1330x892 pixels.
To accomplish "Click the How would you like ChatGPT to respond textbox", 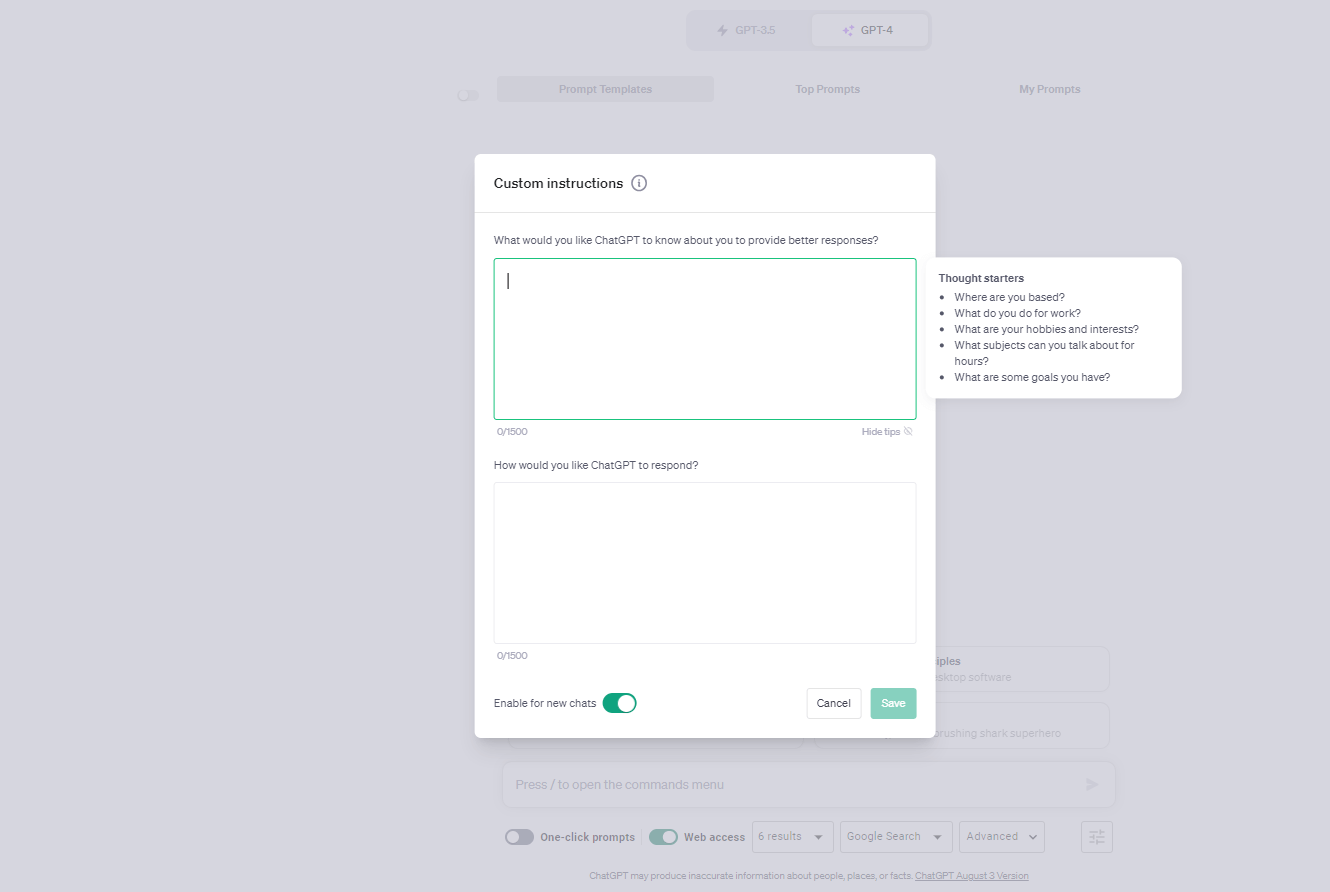I will 705,563.
